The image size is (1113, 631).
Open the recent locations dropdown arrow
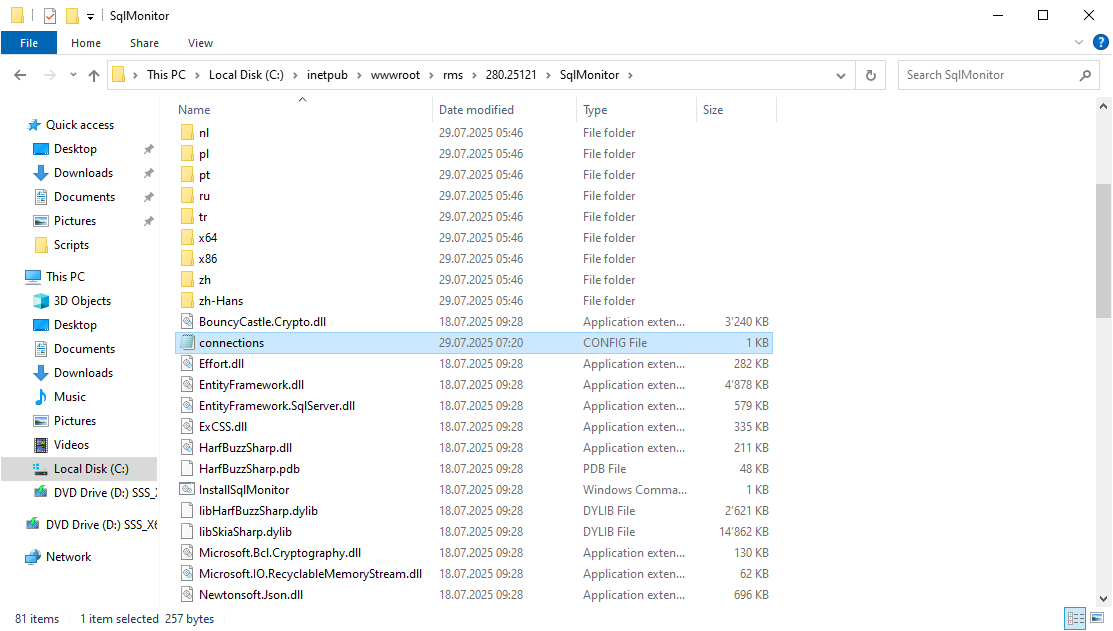[x=73, y=75]
